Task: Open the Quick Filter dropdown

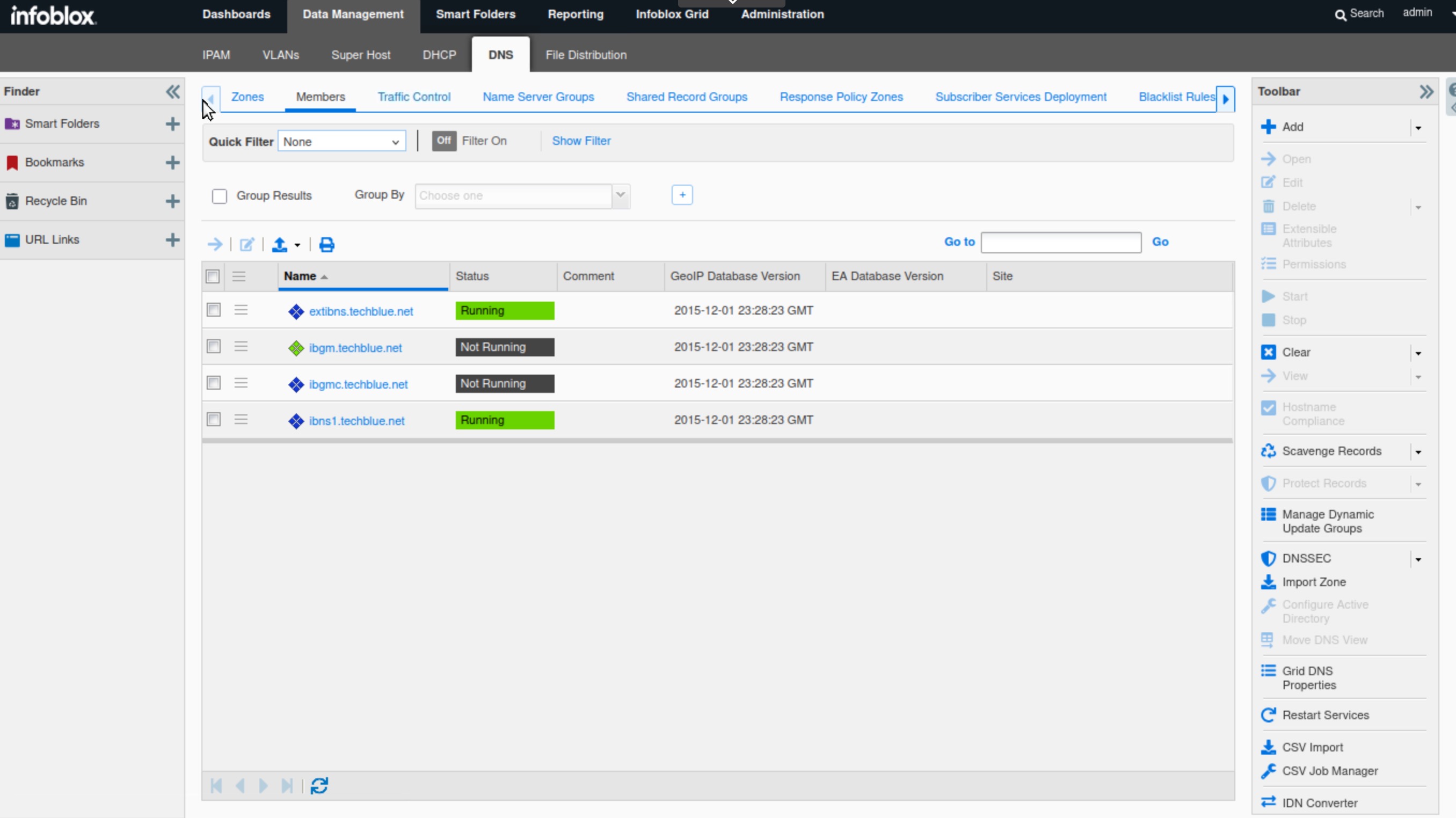Action: coord(341,142)
